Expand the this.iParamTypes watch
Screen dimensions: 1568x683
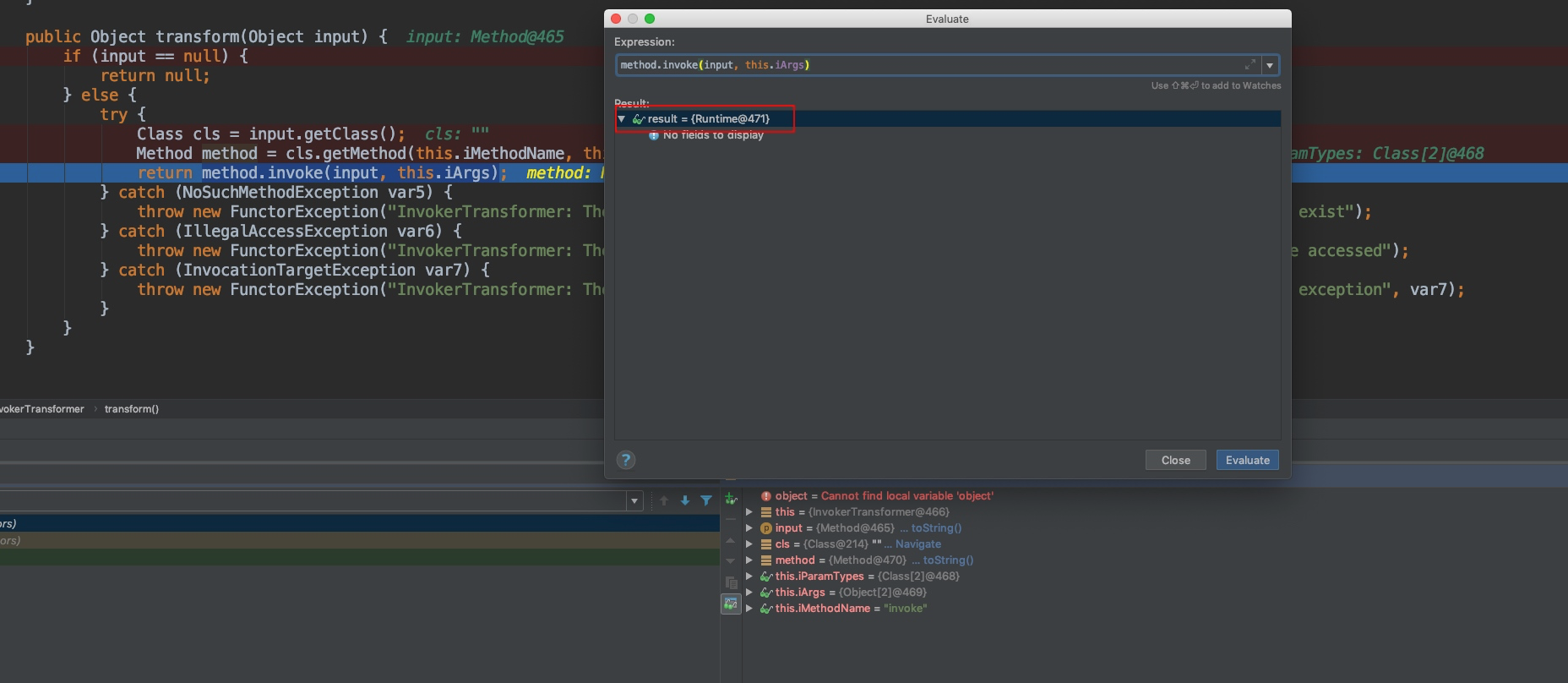749,576
